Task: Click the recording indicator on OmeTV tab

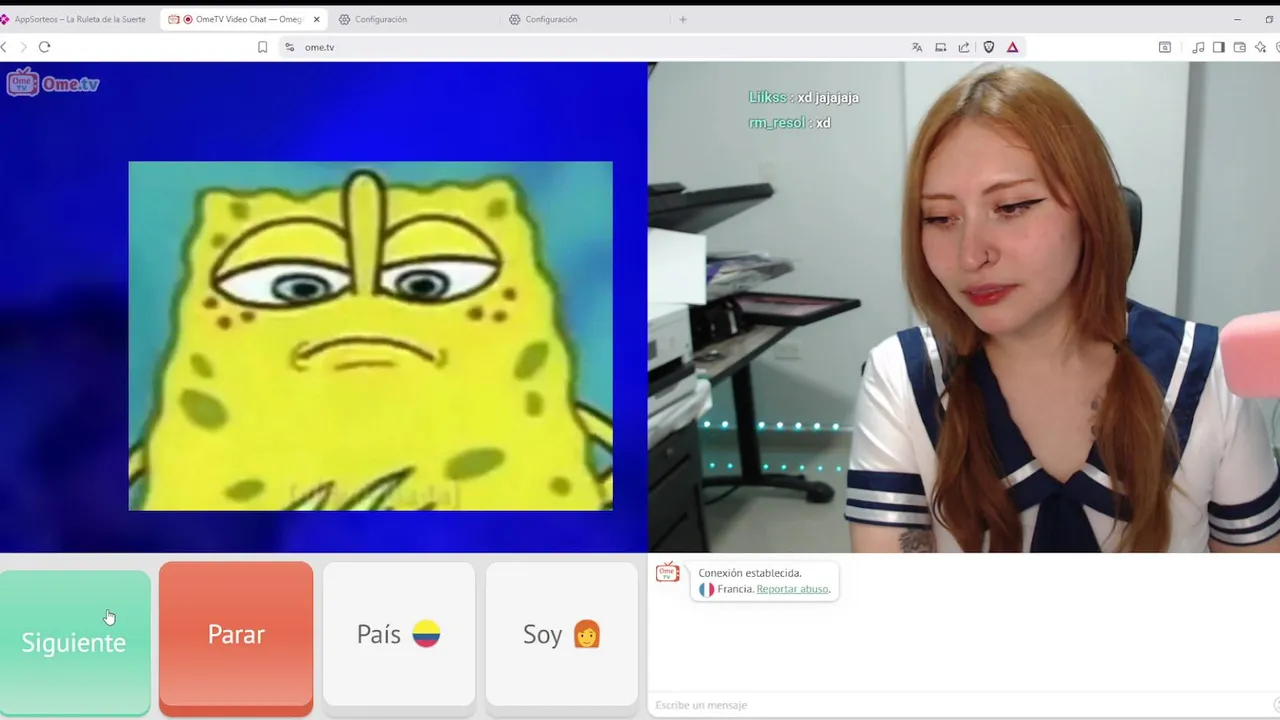Action: [x=187, y=19]
